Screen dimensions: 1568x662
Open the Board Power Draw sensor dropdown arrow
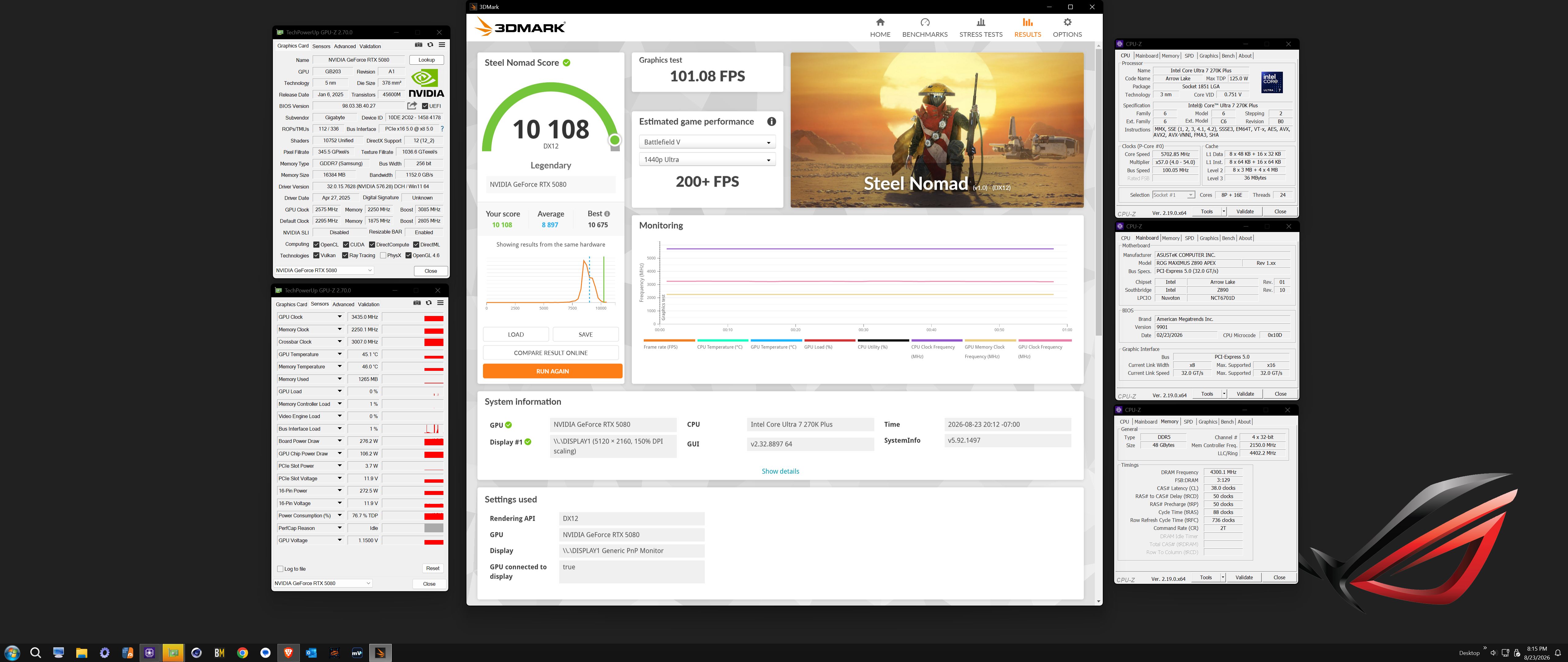[340, 441]
